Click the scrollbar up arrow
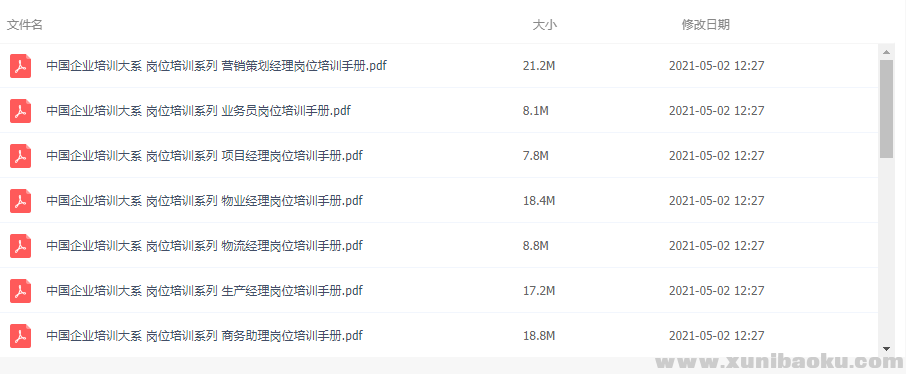The width and height of the screenshot is (906, 374). [886, 52]
